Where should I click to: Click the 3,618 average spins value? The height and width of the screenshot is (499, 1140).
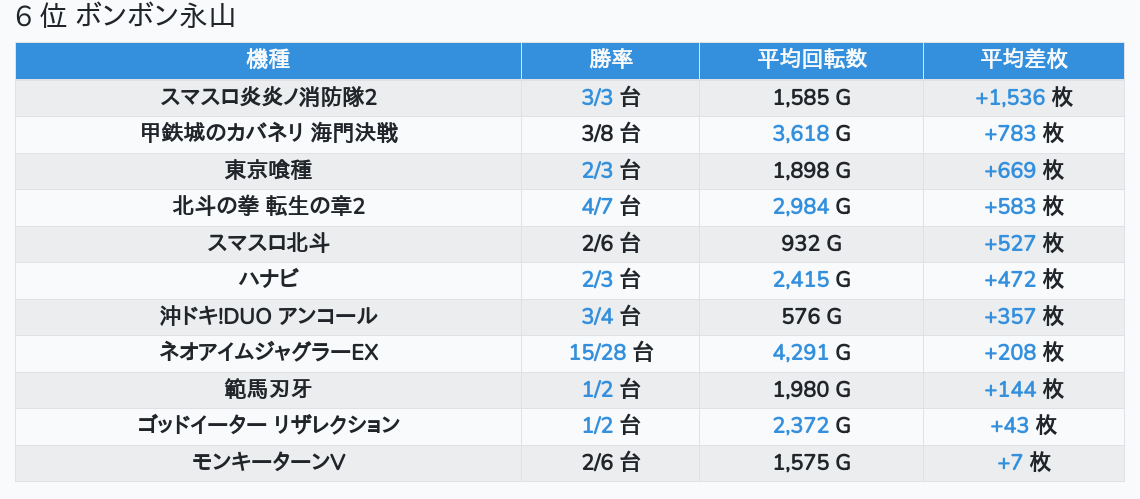[x=800, y=133]
